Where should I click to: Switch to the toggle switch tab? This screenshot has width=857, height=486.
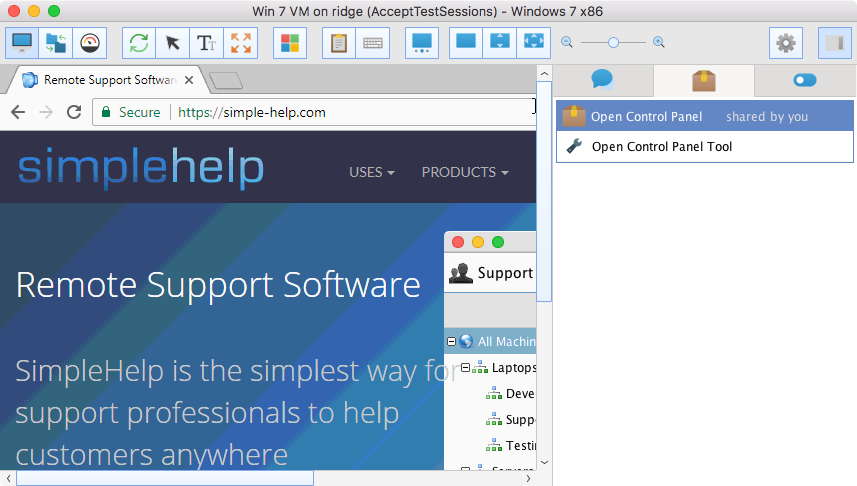pos(805,80)
